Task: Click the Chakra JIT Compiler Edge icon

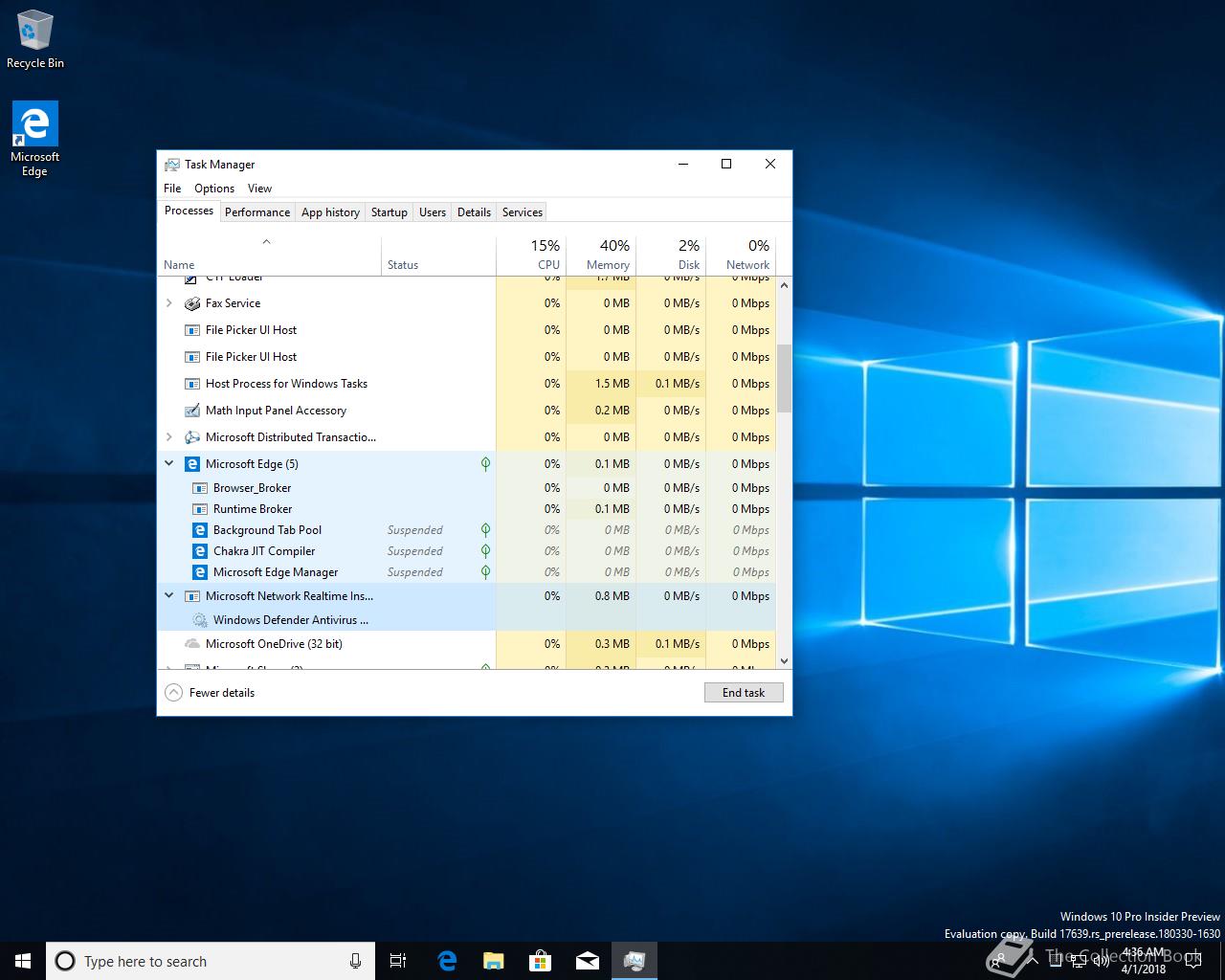Action: (x=200, y=551)
